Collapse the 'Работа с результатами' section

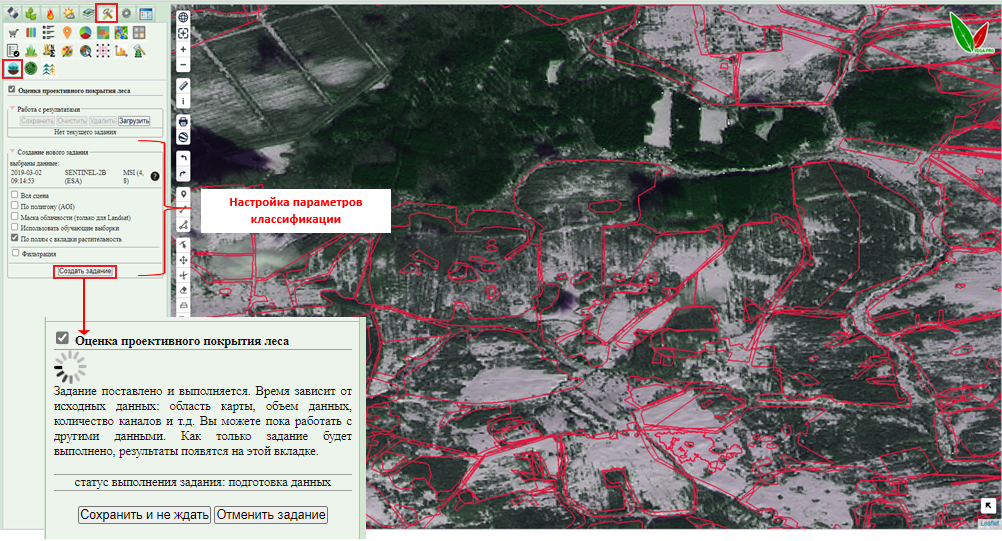pyautogui.click(x=12, y=109)
